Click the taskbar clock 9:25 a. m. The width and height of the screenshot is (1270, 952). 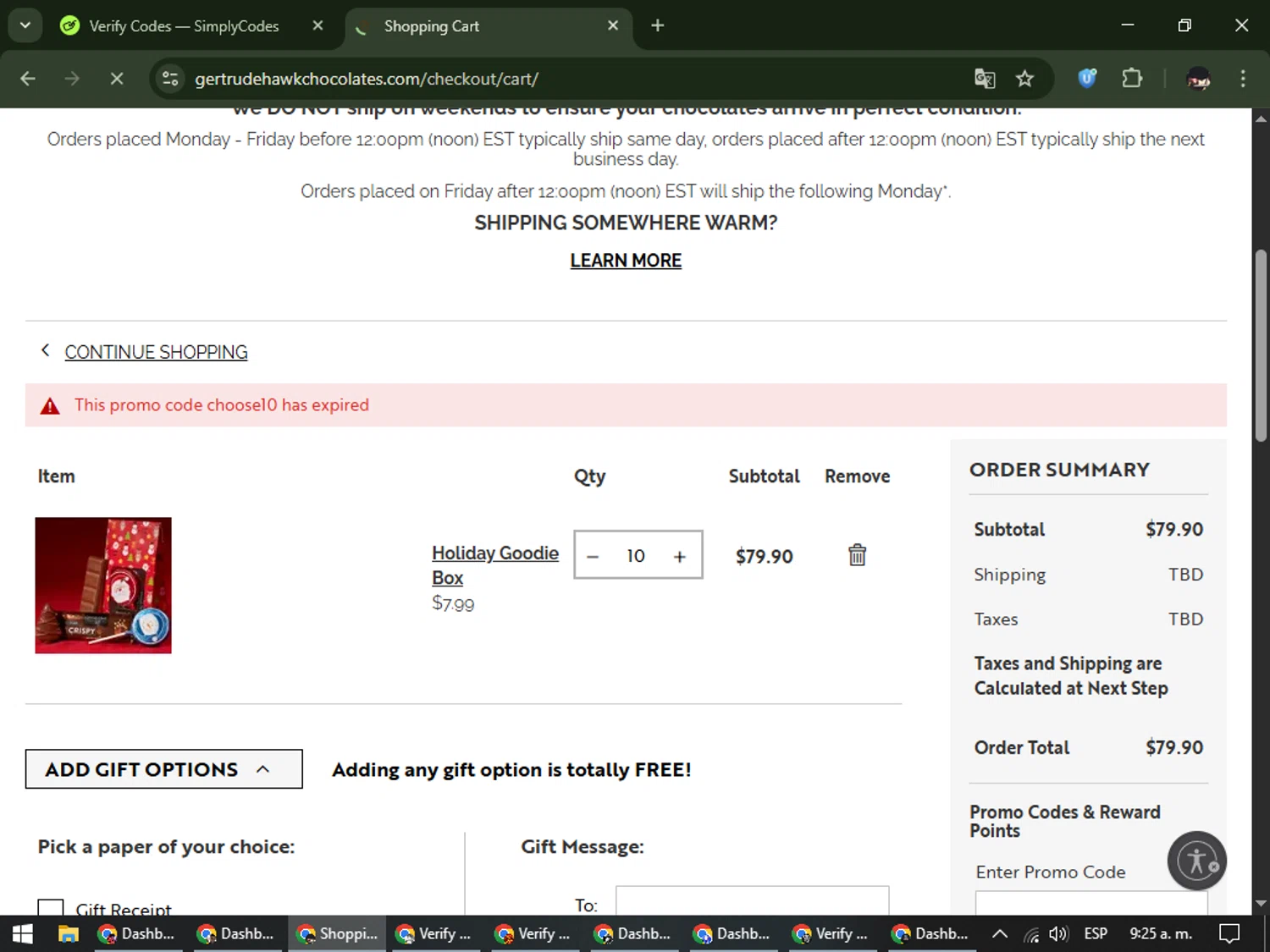pyautogui.click(x=1161, y=933)
